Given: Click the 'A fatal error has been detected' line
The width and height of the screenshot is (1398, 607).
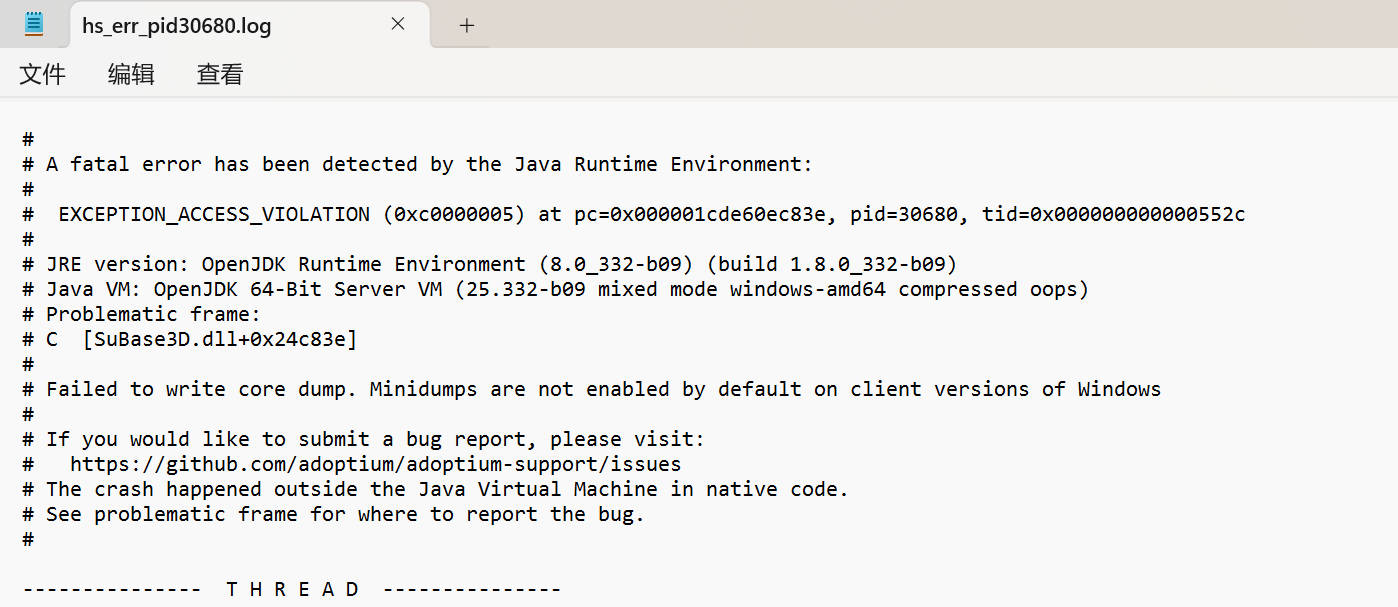Looking at the screenshot, I should tap(418, 164).
